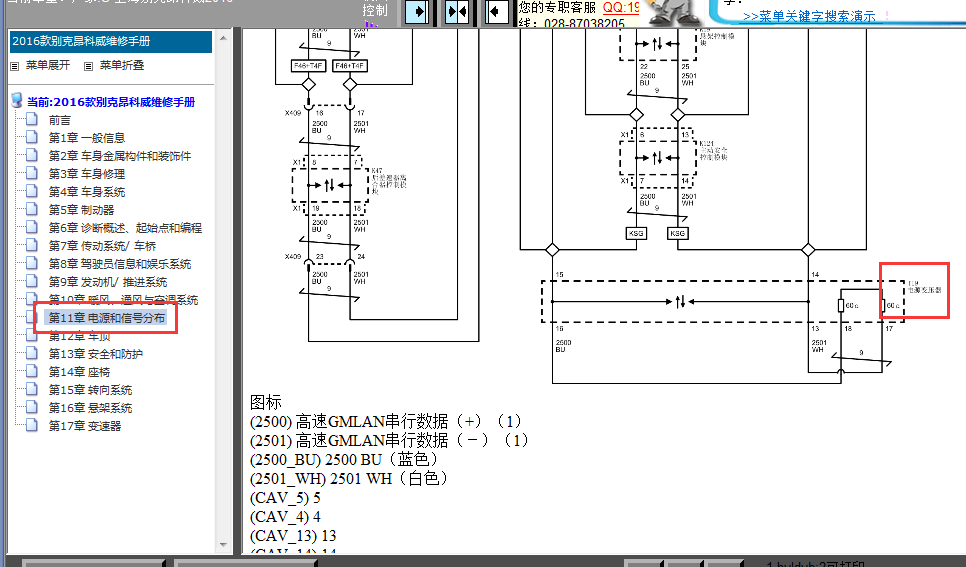The height and width of the screenshot is (567, 966).
Task: Click the right-arrow panel control icon
Action: click(x=417, y=12)
